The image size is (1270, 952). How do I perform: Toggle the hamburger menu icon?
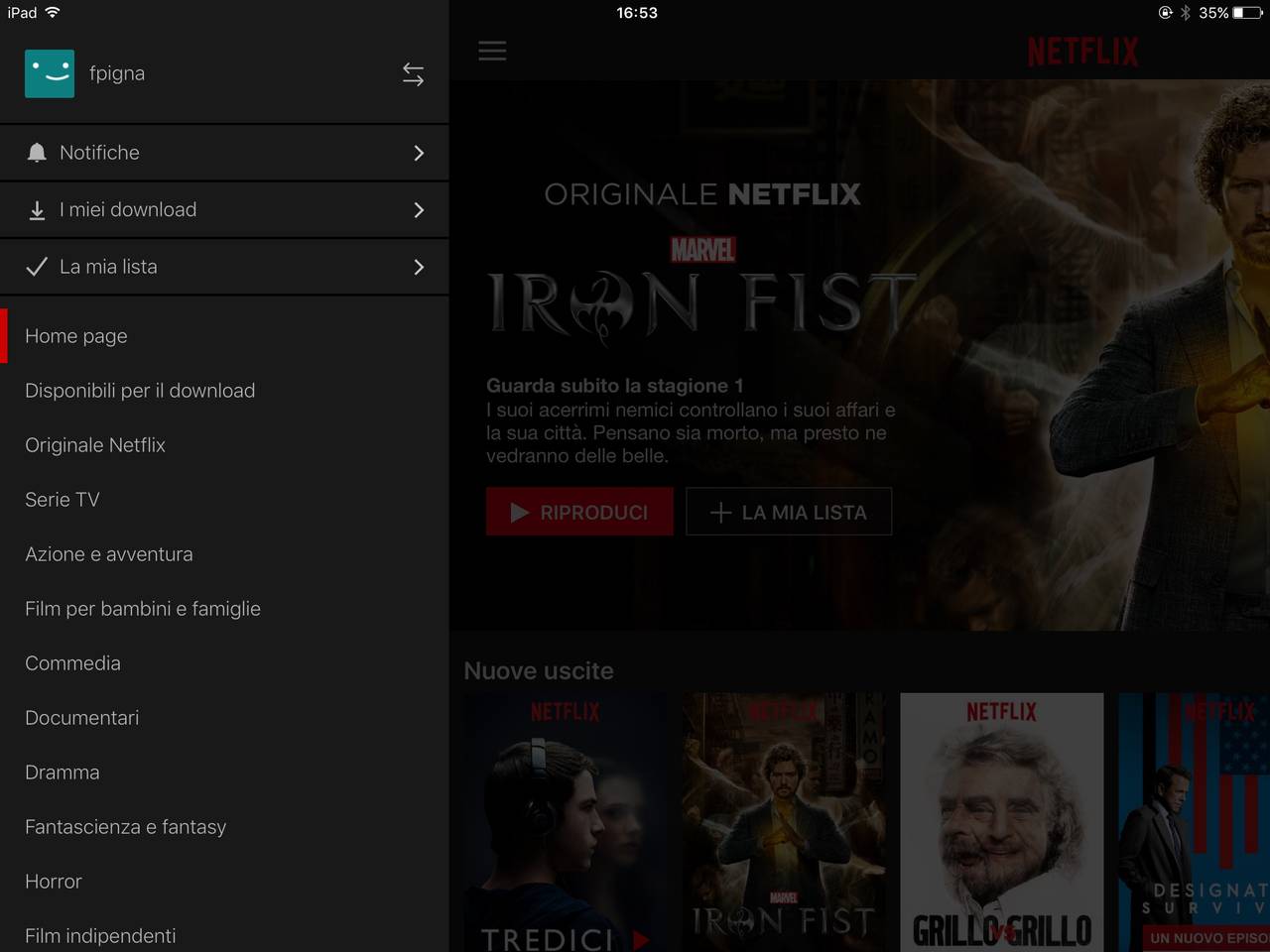[x=492, y=51]
